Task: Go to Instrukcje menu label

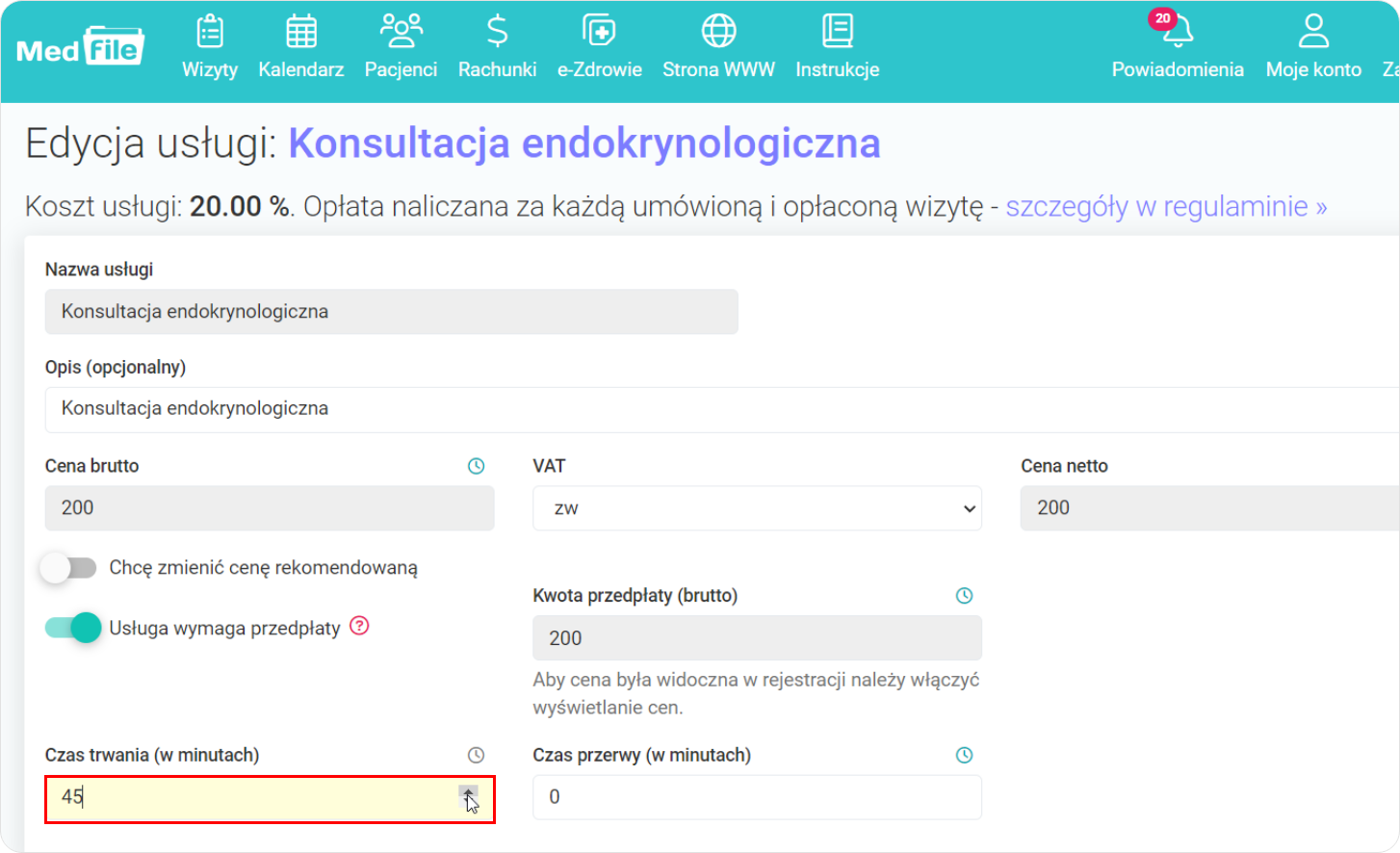Action: [x=838, y=69]
